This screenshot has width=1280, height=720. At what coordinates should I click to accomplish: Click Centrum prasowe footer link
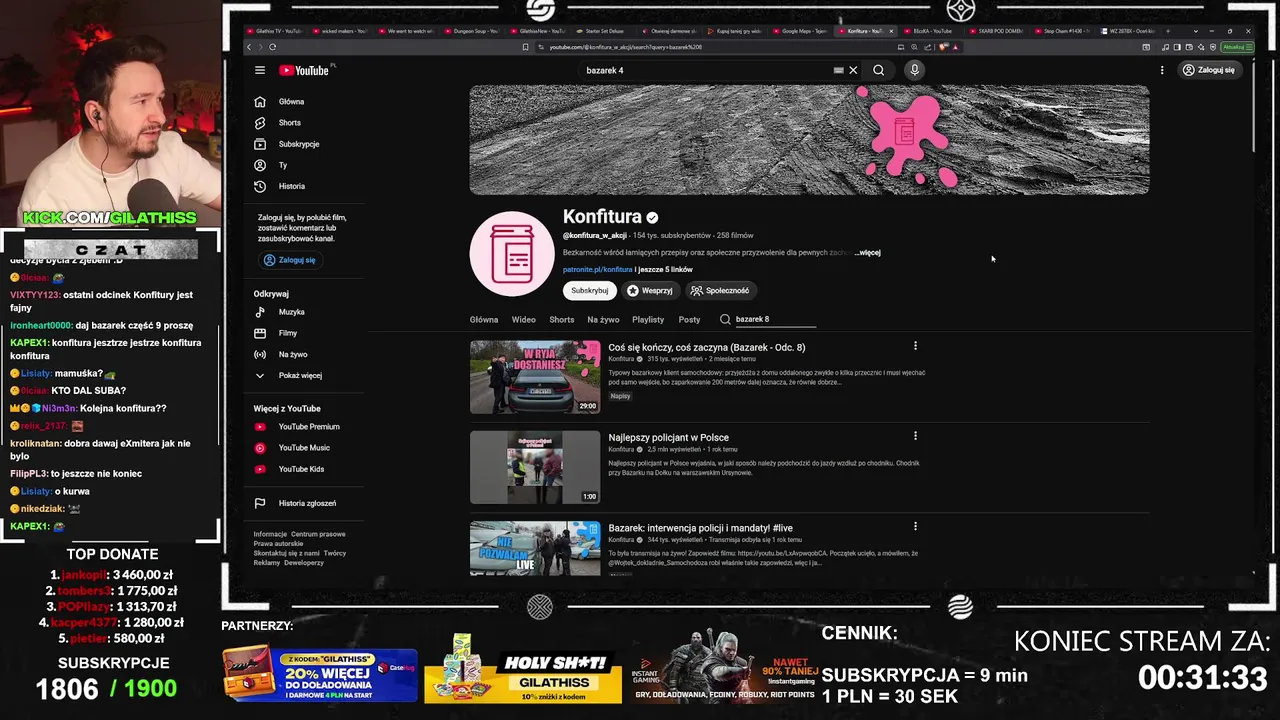point(318,534)
